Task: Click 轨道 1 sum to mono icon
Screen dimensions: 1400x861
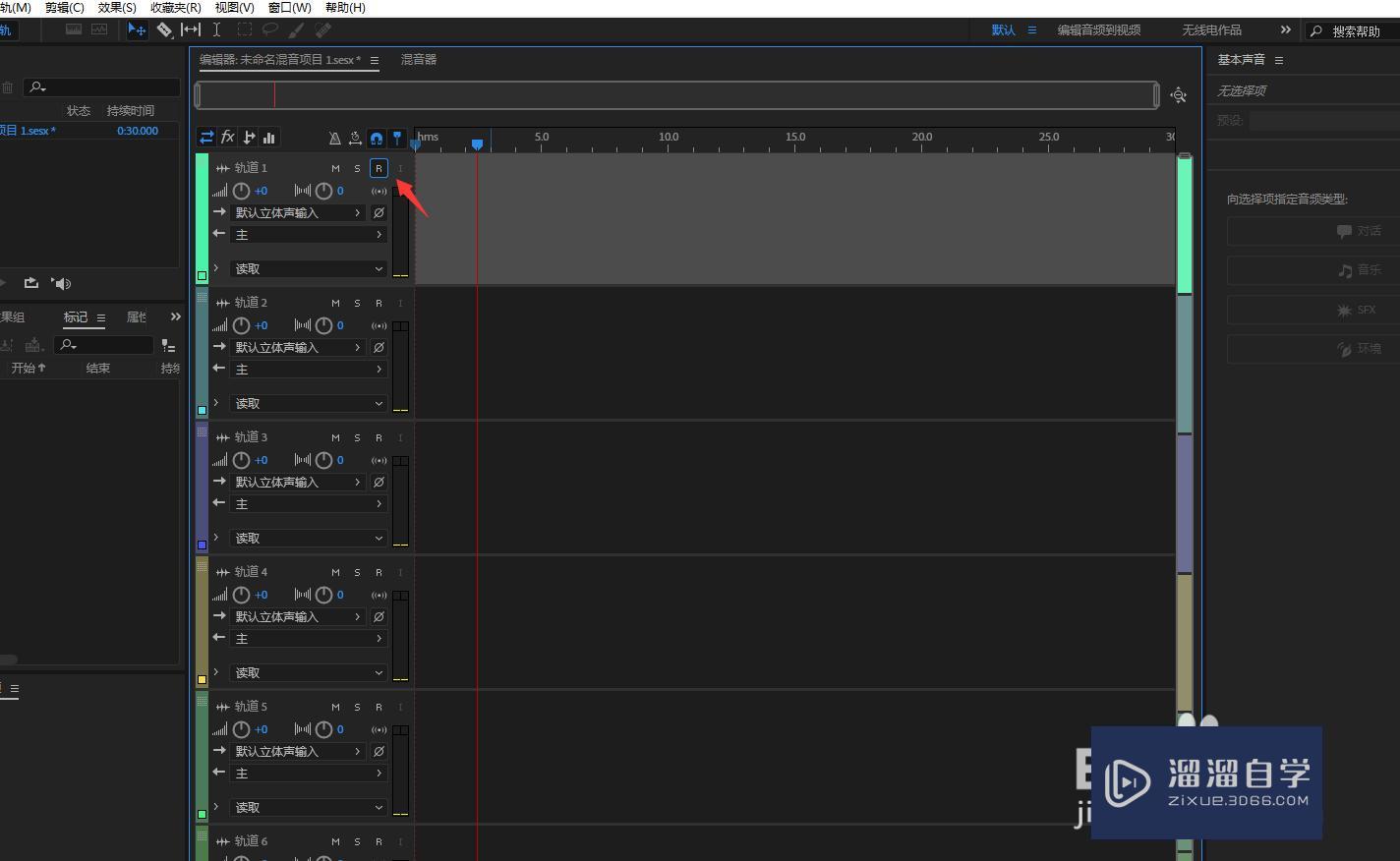Action: (x=379, y=192)
